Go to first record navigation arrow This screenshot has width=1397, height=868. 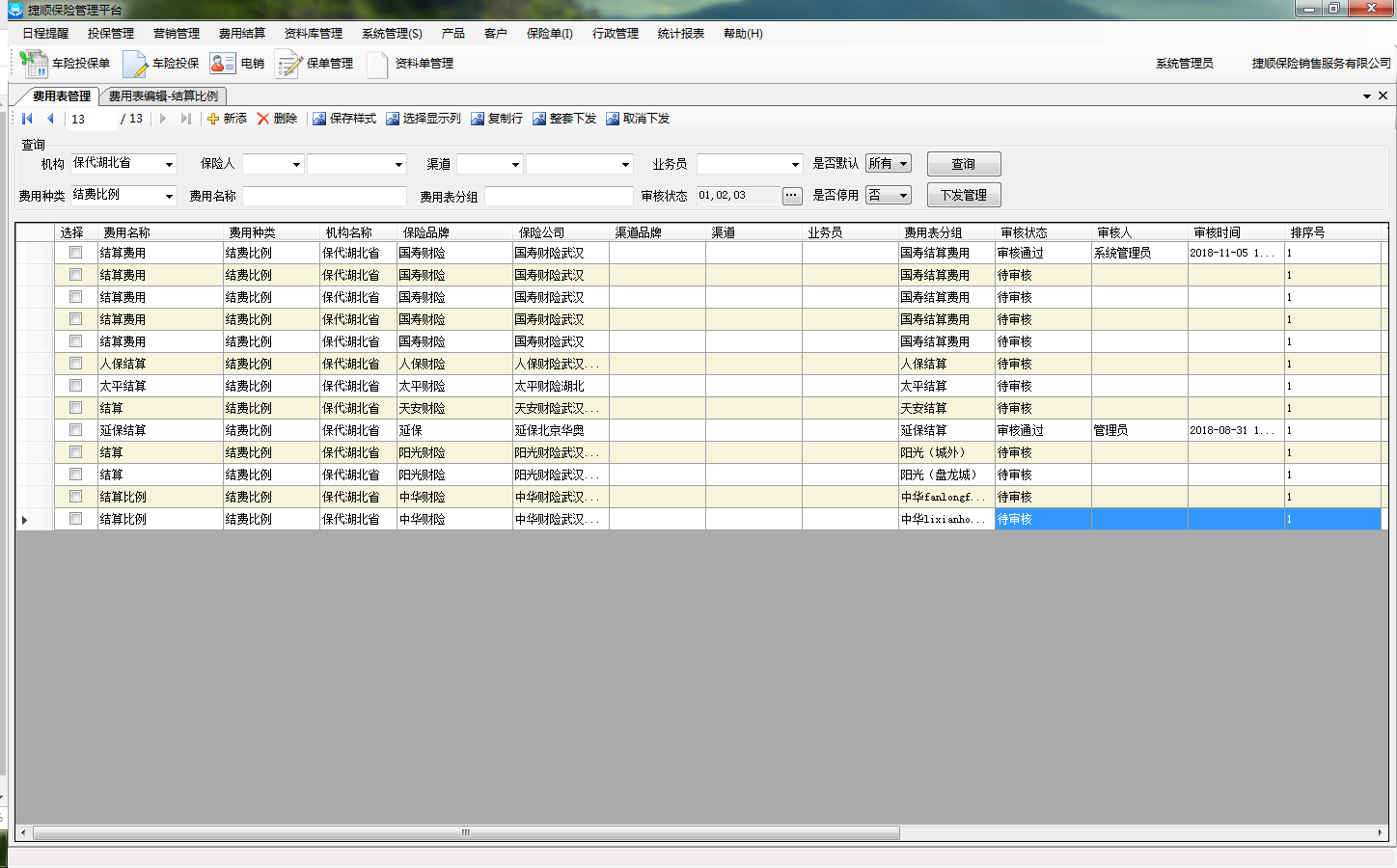pos(27,119)
